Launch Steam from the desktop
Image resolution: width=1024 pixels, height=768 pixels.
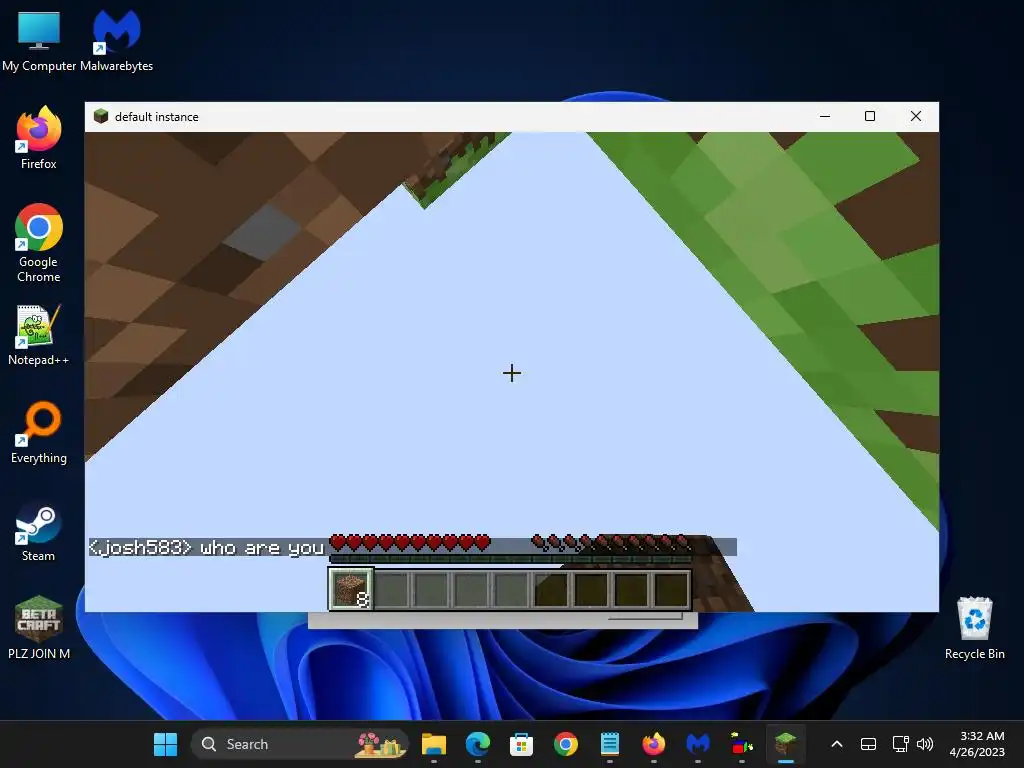39,531
